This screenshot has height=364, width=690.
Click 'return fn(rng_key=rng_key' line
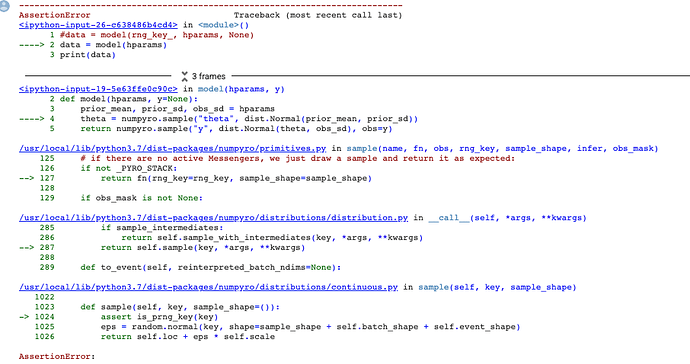[x=236, y=178]
